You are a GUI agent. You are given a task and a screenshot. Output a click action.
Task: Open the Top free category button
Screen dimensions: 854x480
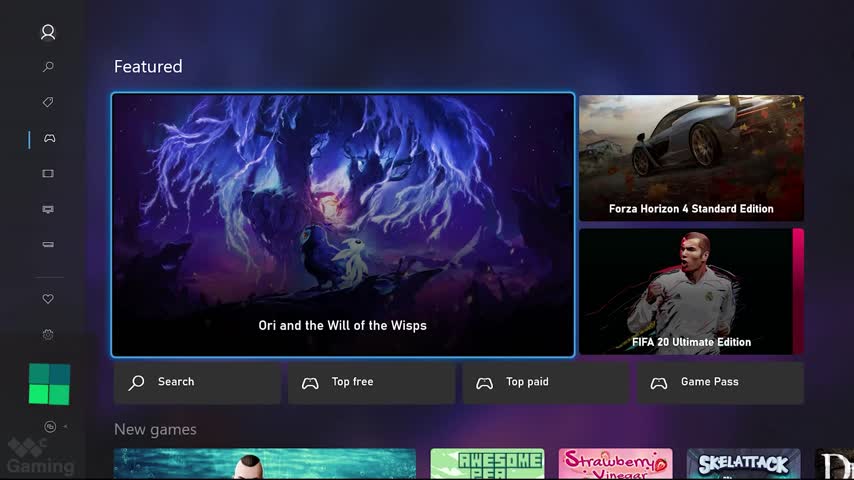pos(371,383)
